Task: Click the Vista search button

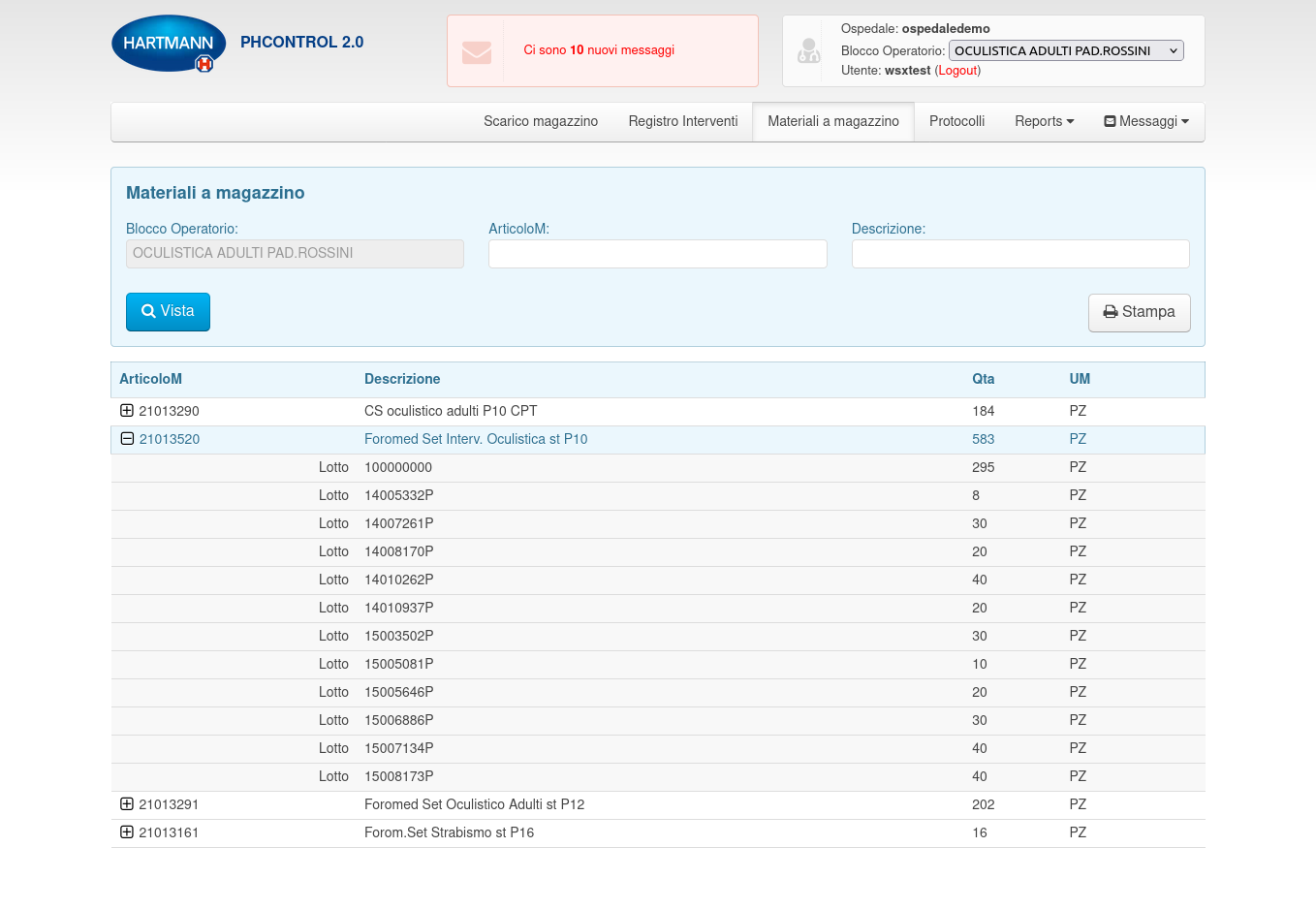Action: pos(168,312)
